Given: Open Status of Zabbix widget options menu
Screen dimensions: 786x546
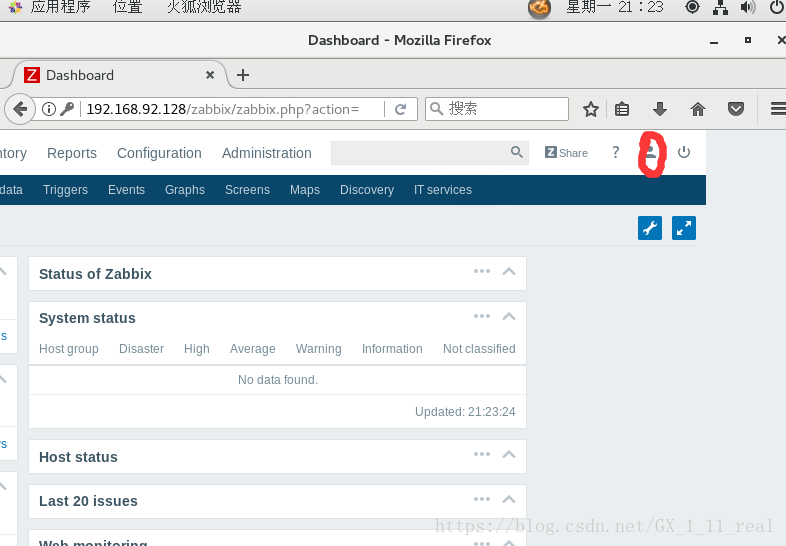Looking at the screenshot, I should (482, 271).
